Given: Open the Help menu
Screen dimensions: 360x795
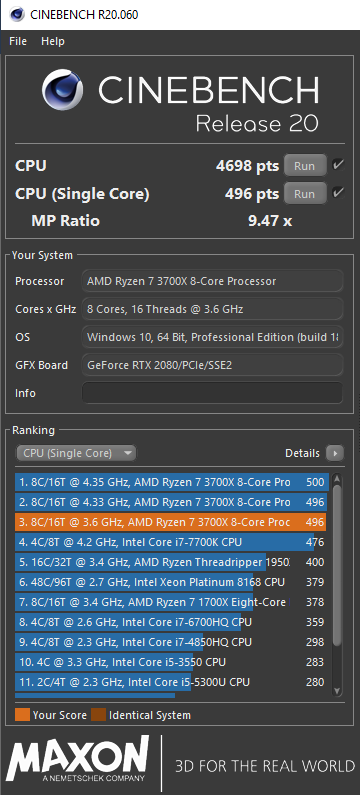Looking at the screenshot, I should tap(53, 41).
